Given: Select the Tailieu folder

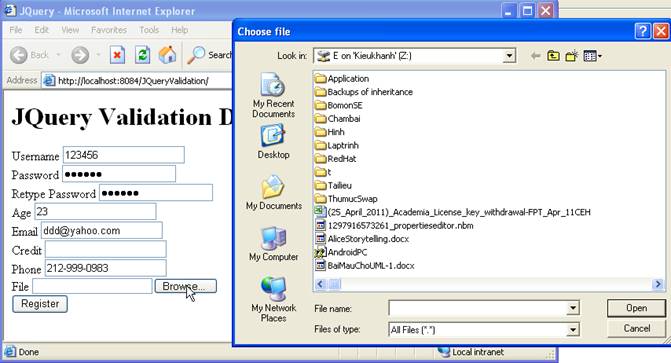Looking at the screenshot, I should click(333, 185).
